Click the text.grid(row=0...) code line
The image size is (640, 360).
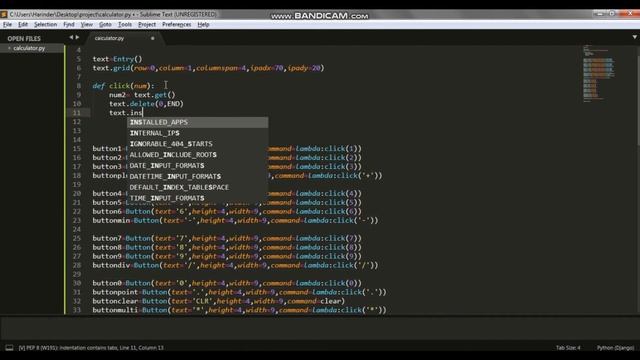click(x=208, y=68)
